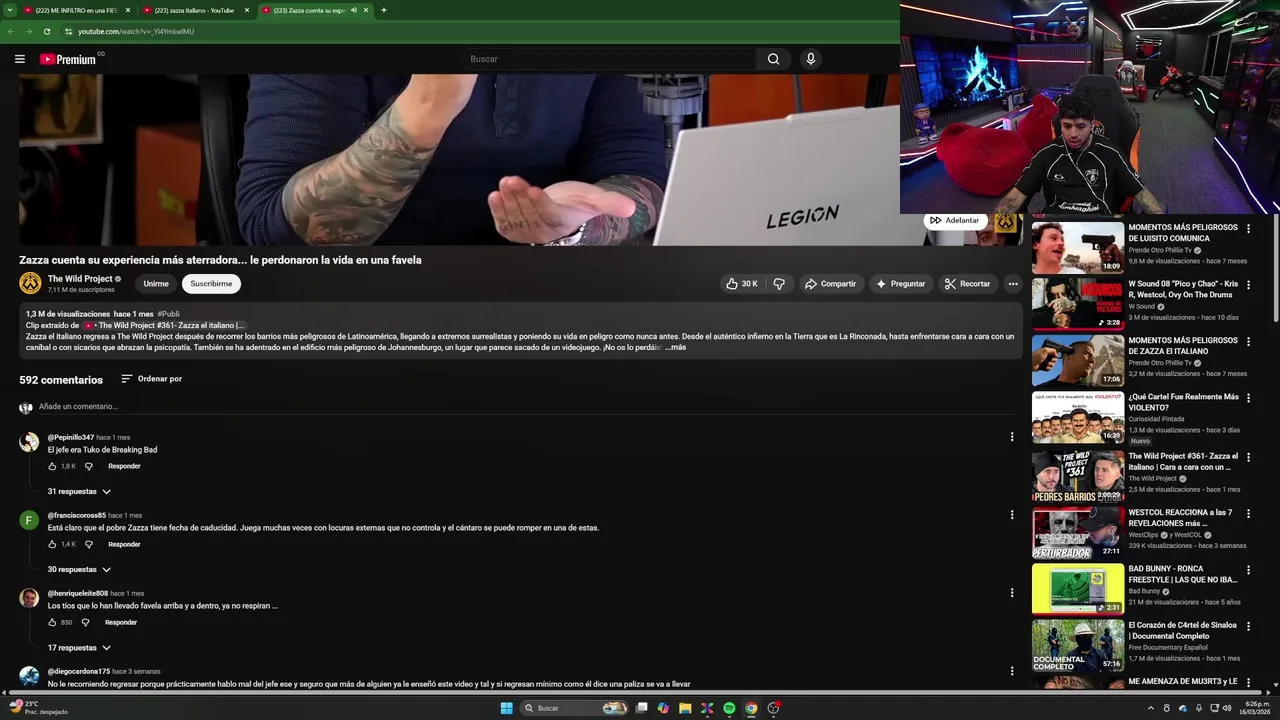Expand 17 respuestas under third comment

(79, 647)
